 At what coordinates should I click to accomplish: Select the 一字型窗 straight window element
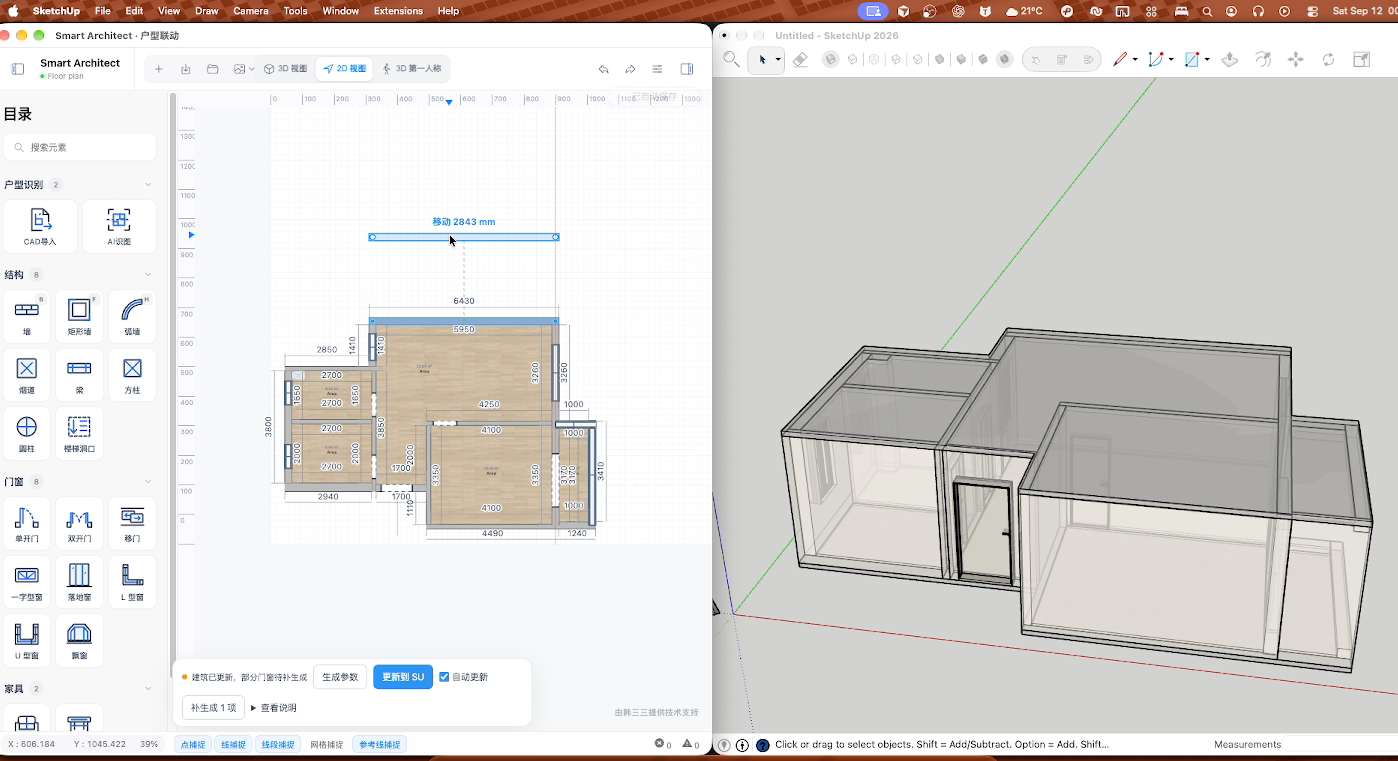point(27,582)
